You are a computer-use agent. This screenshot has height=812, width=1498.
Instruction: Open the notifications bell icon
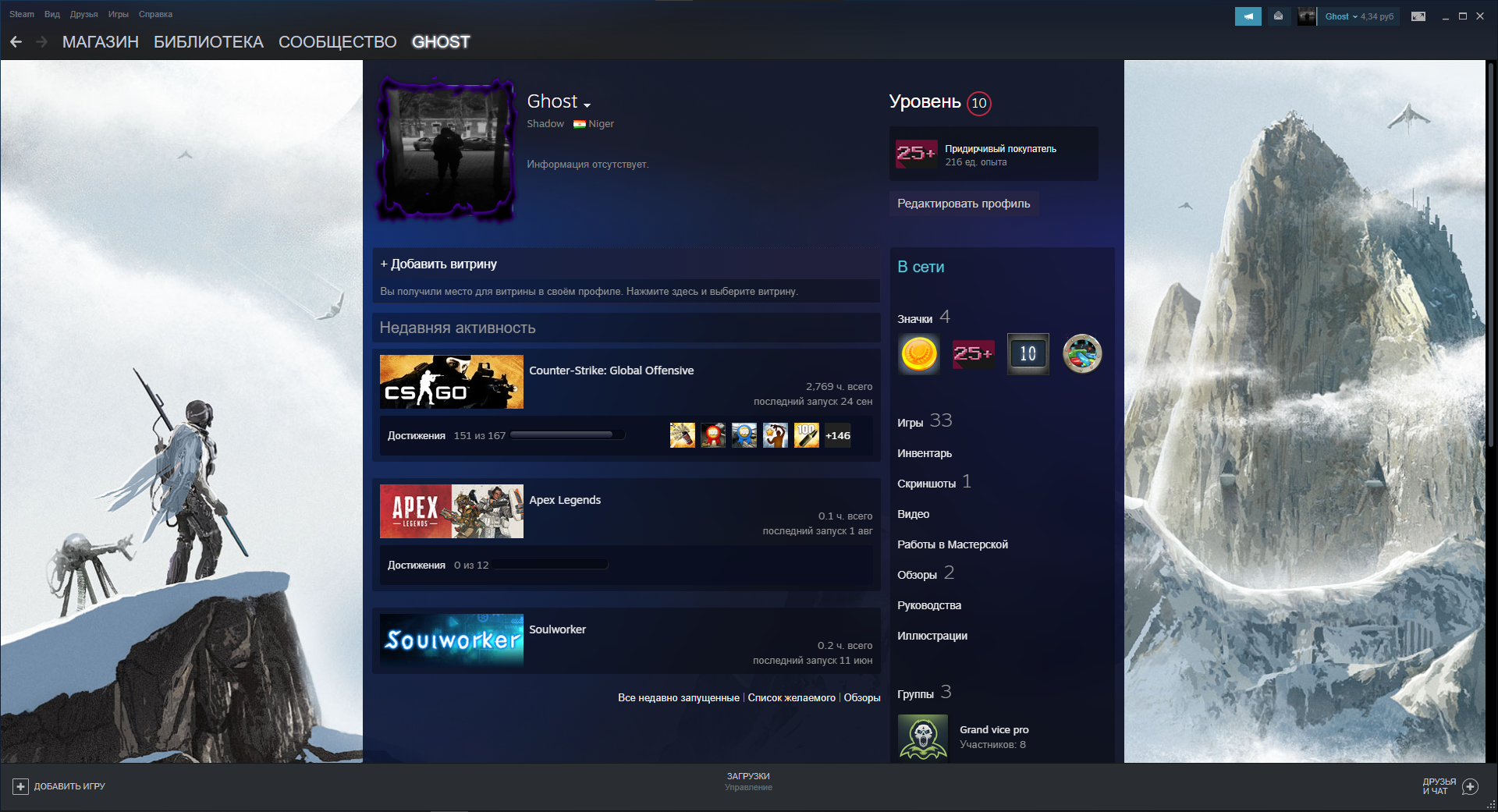(1278, 16)
